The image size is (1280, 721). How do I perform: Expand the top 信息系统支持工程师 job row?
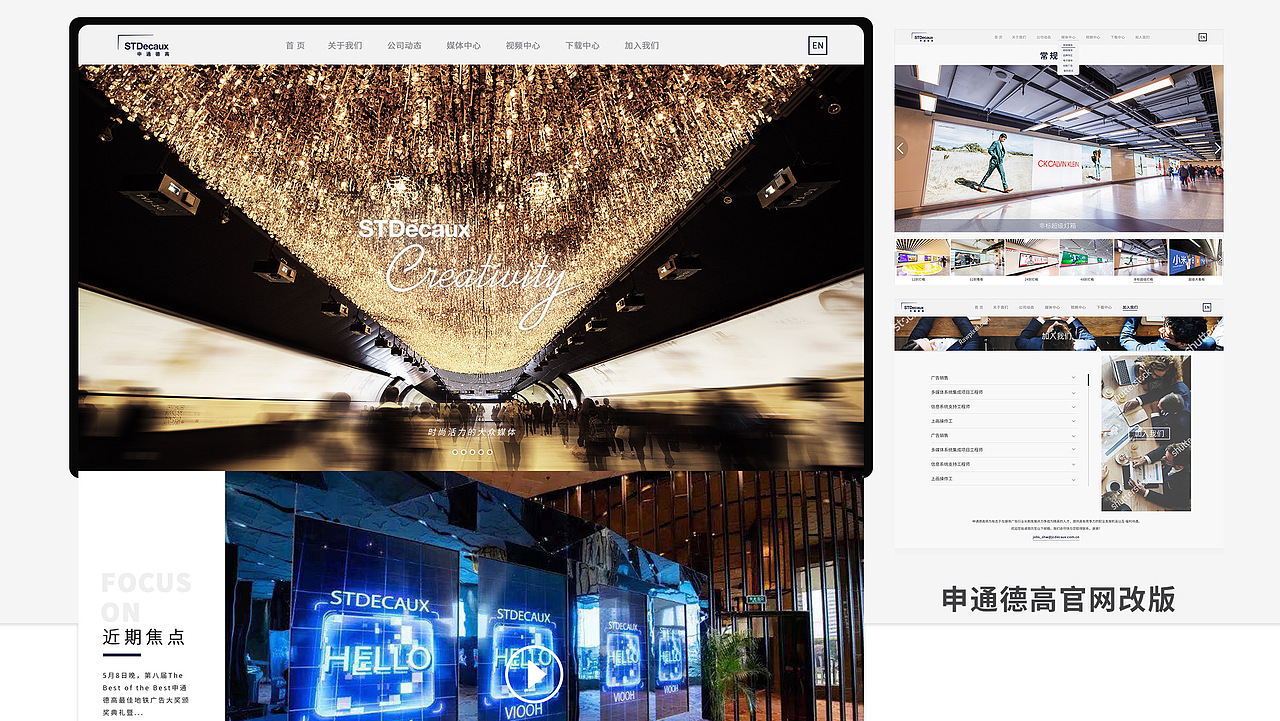coord(1004,407)
